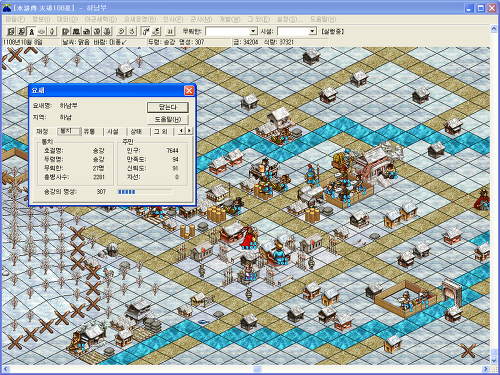This screenshot has width=500, height=375.
Task: Open the 파일(F) menu
Action: [x=16, y=19]
